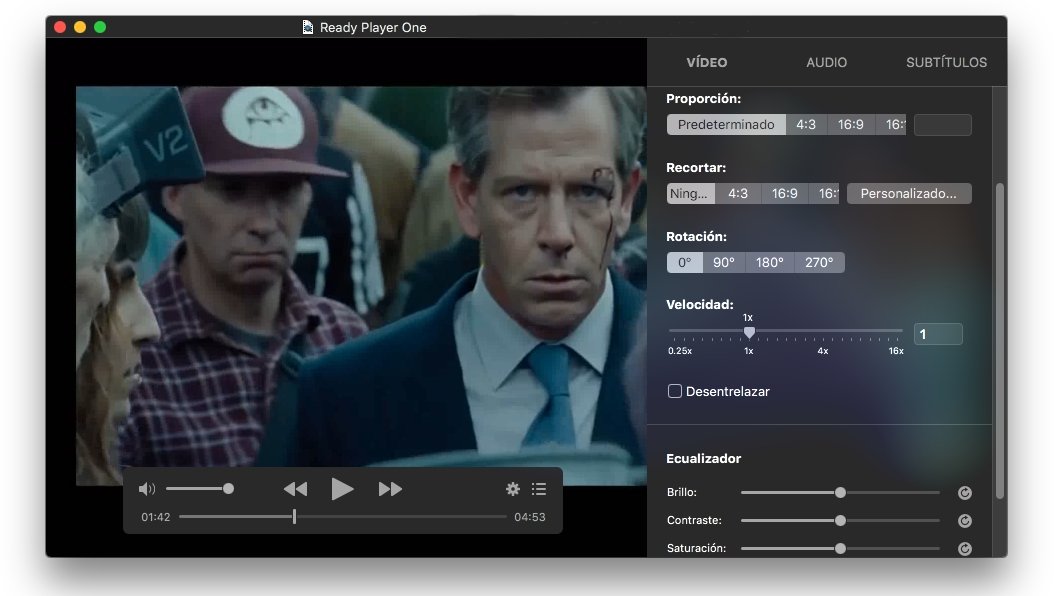
Task: Click the Brillo slider knob
Action: click(840, 493)
